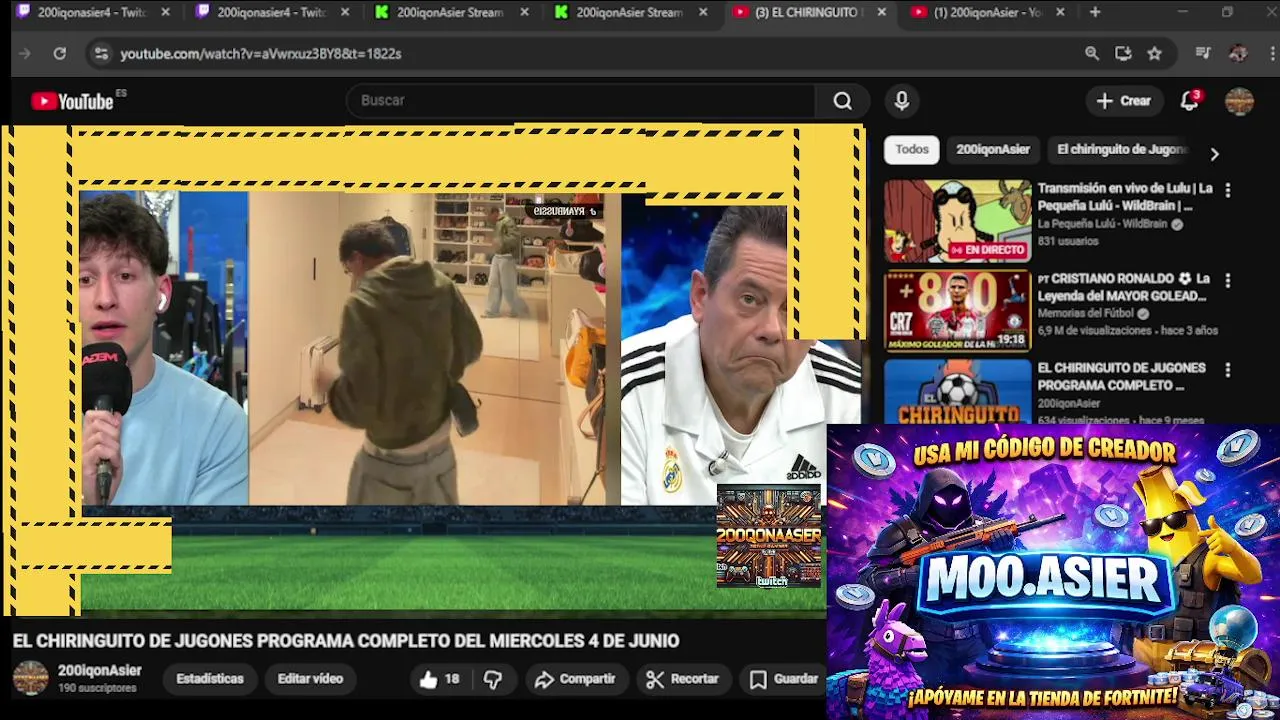Click the browser zoom magnifier icon
The height and width of the screenshot is (720, 1280).
click(x=1092, y=54)
